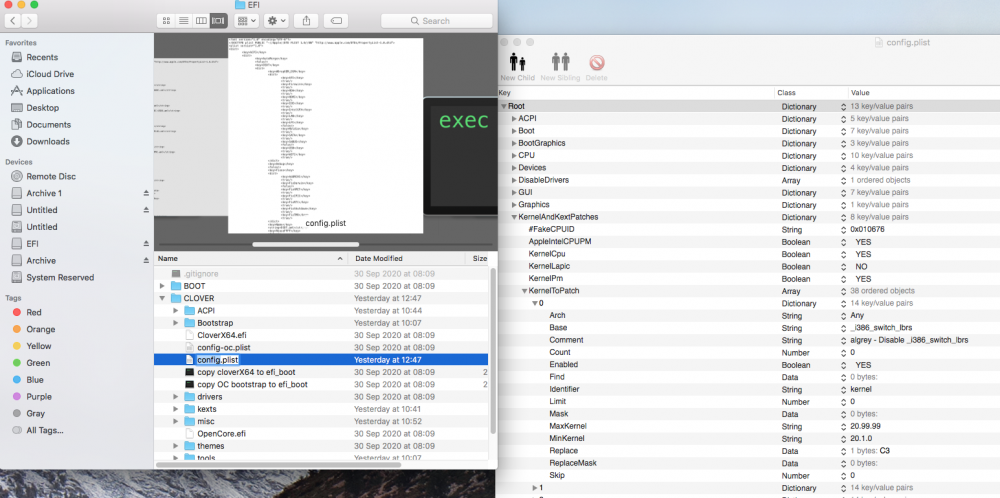Click the gallery thumbnail scroll bar
The height and width of the screenshot is (498, 1000).
[305, 244]
